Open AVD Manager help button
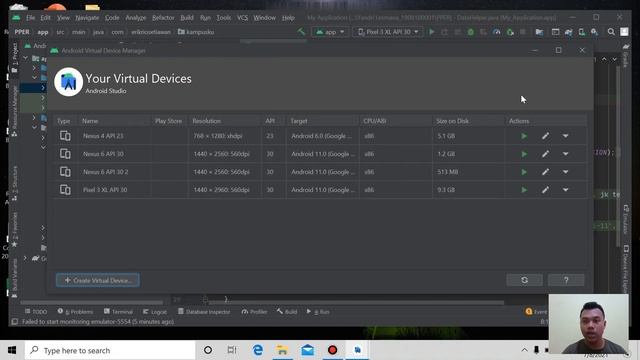640x360 pixels. coord(566,280)
